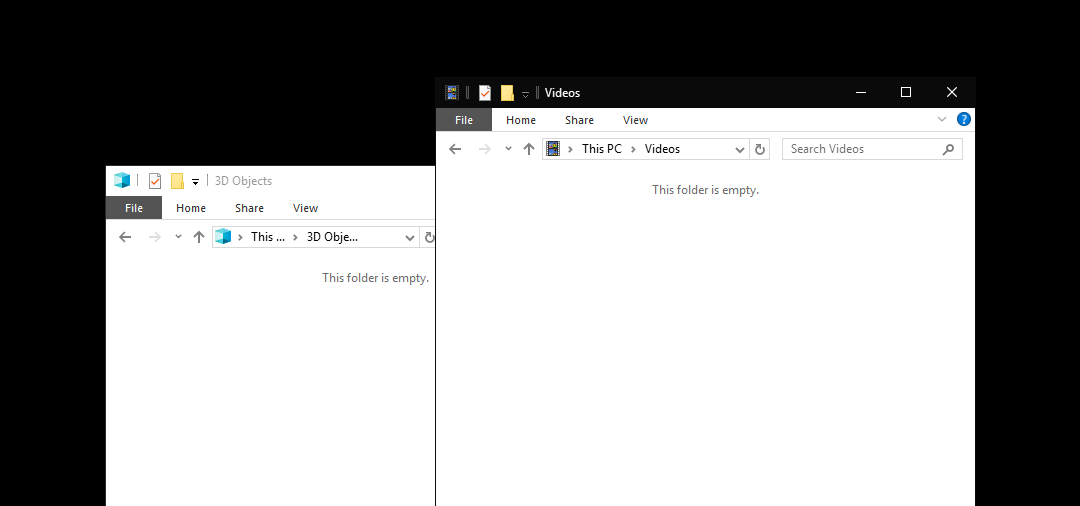Click New Folder icon in 3D Objects title bar

pos(177,181)
